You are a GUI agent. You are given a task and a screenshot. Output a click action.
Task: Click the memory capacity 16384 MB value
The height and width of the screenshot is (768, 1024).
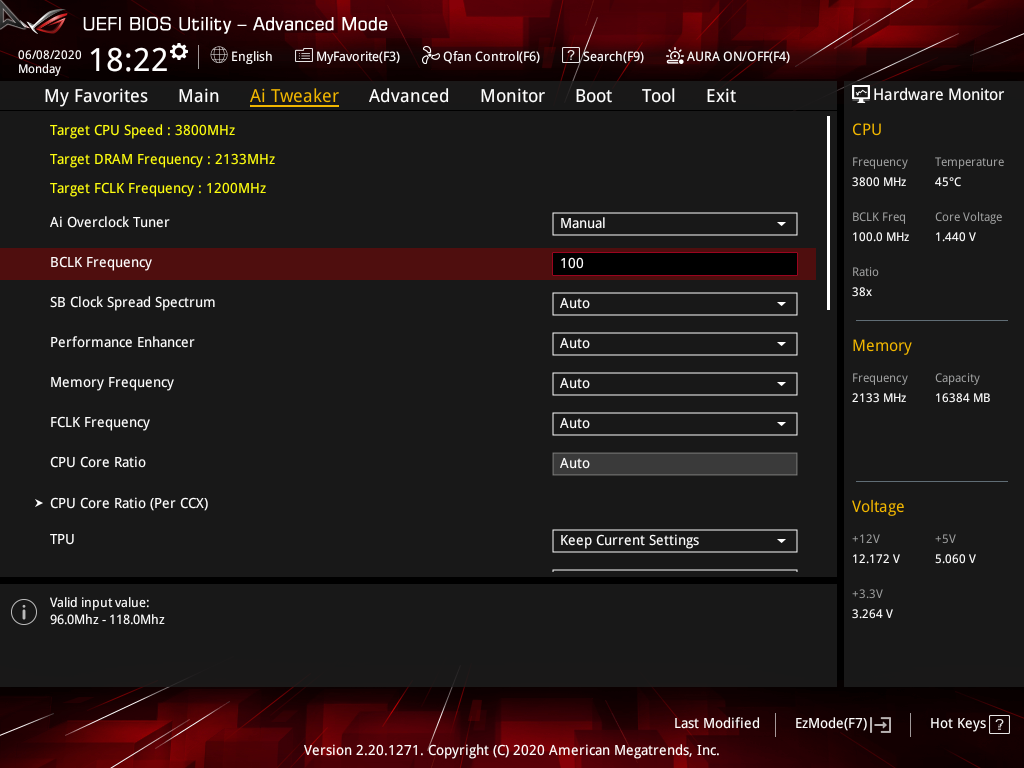[962, 398]
